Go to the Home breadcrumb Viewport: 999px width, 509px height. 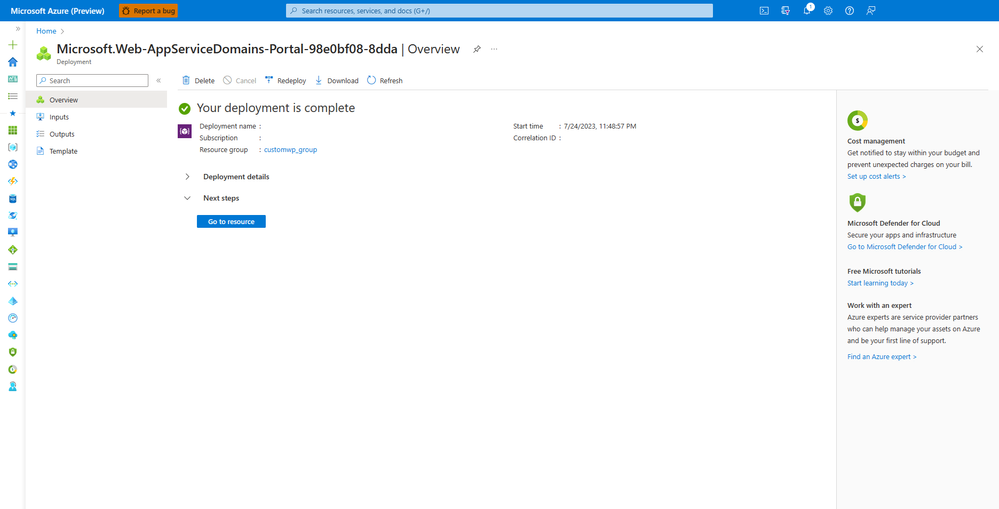46,31
